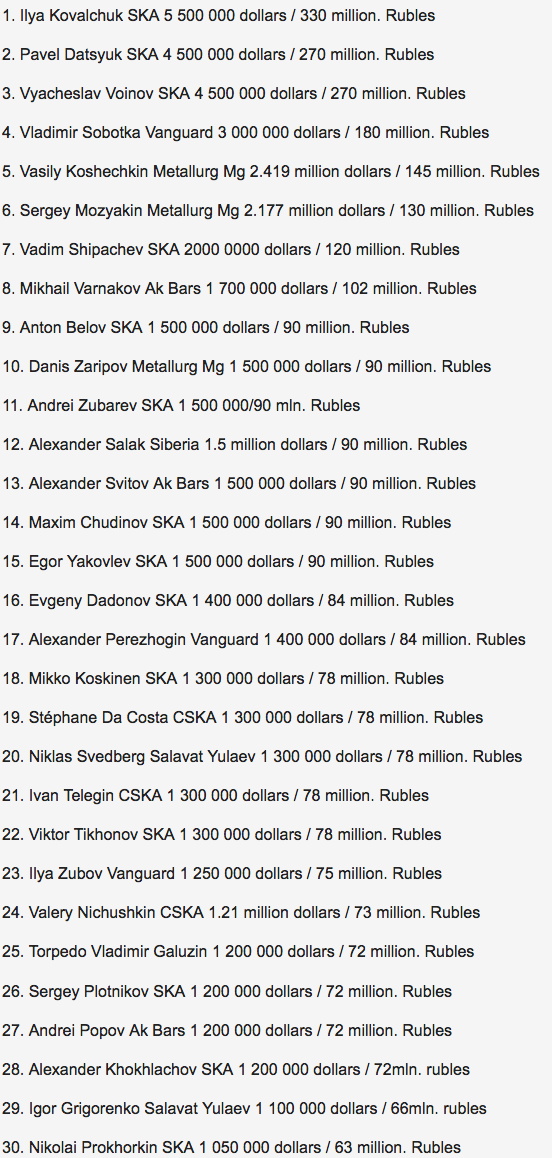Select the Ilya Kovalchuk salary line
Image resolution: width=552 pixels, height=1158 pixels.
(219, 16)
